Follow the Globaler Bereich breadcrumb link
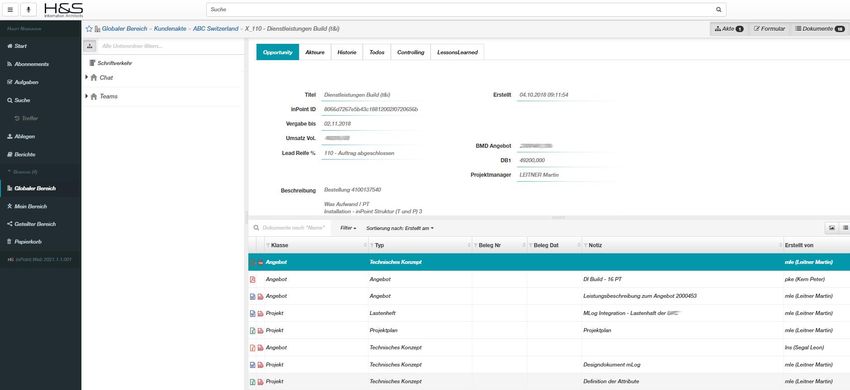Viewport: 850px width, 390px height. (x=124, y=29)
